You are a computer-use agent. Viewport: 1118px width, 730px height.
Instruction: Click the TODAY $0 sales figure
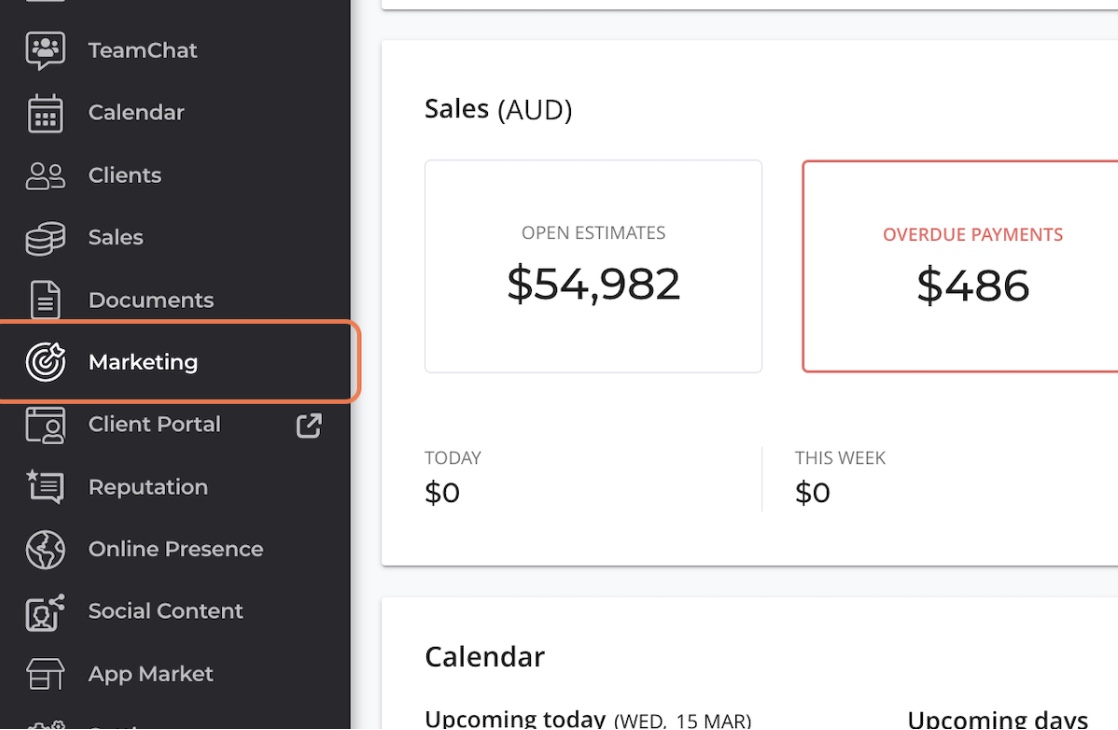(442, 493)
